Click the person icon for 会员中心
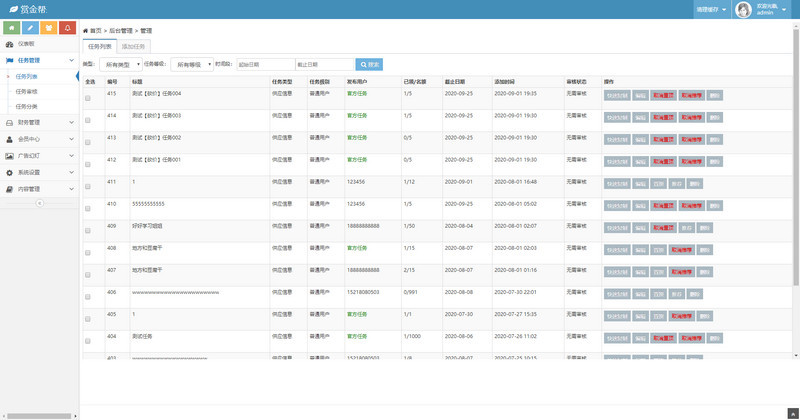This screenshot has height=420, width=800. pos(9,139)
